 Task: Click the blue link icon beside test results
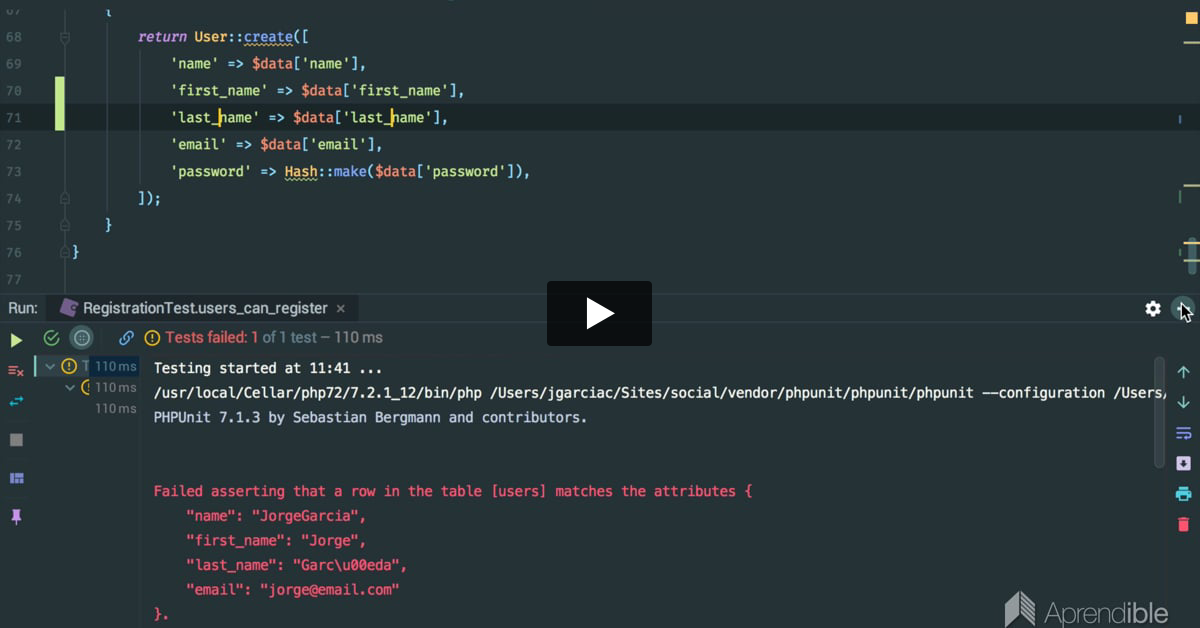(126, 338)
